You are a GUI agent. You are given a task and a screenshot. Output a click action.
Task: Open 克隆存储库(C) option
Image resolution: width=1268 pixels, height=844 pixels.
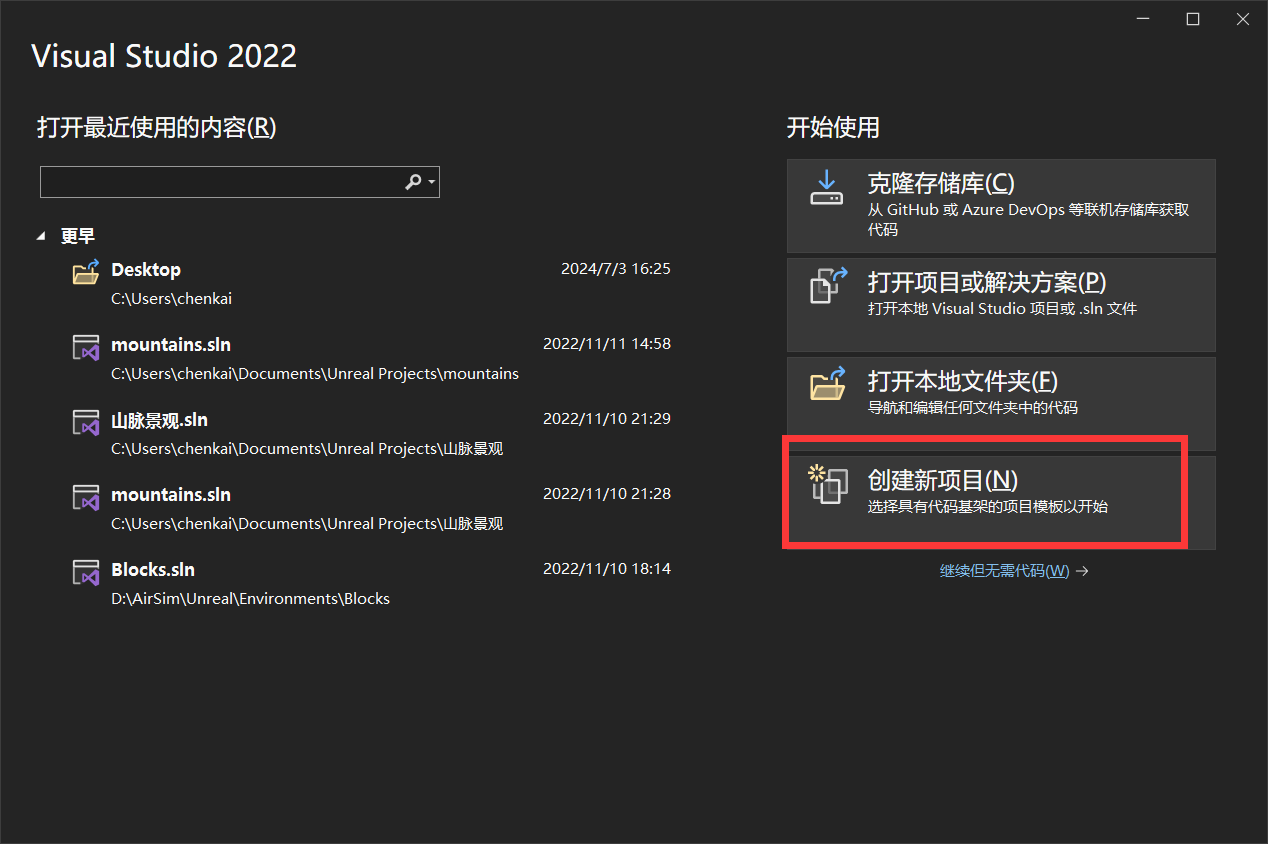[x=1001, y=206]
